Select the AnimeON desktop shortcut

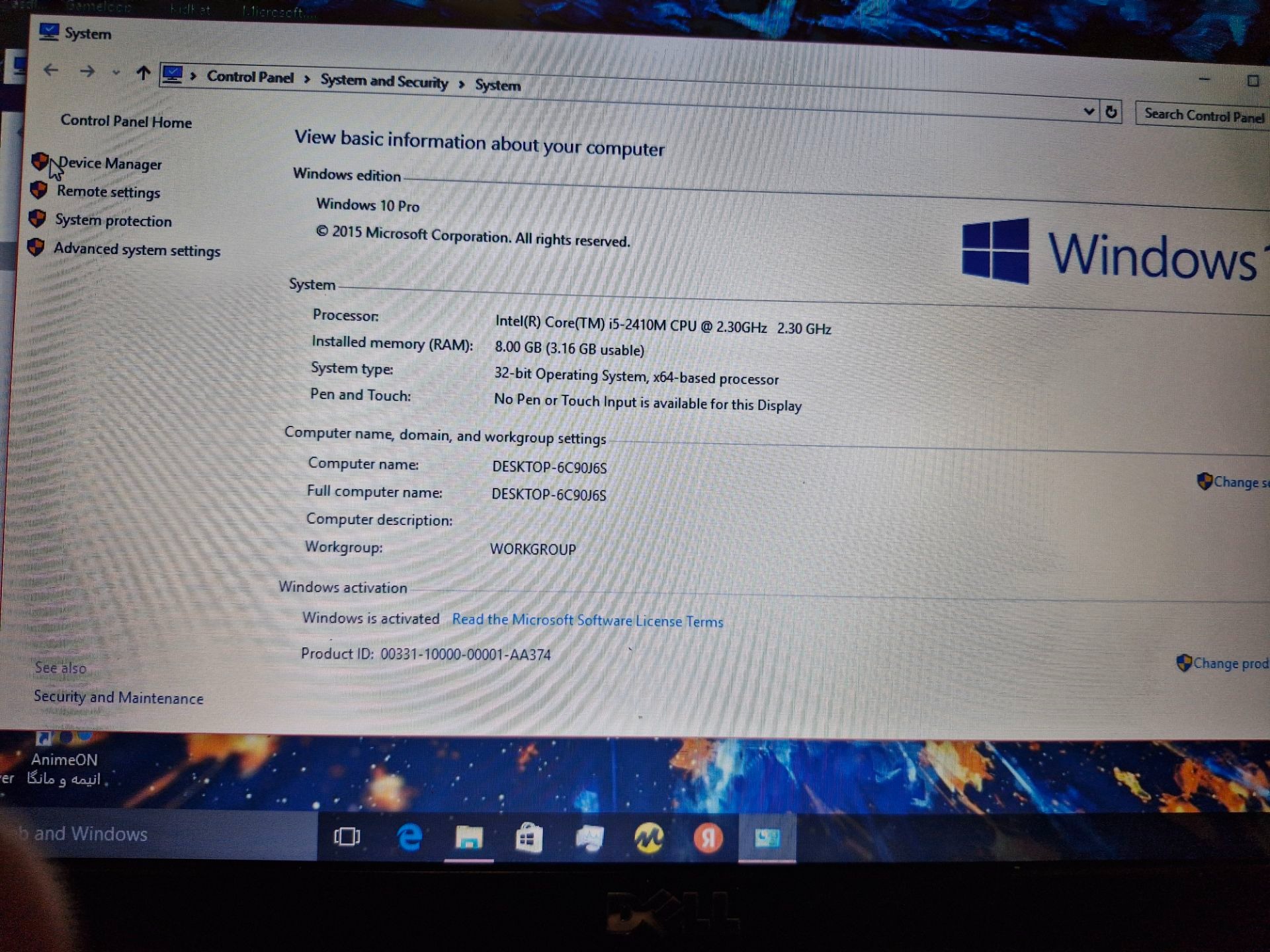coord(63,759)
